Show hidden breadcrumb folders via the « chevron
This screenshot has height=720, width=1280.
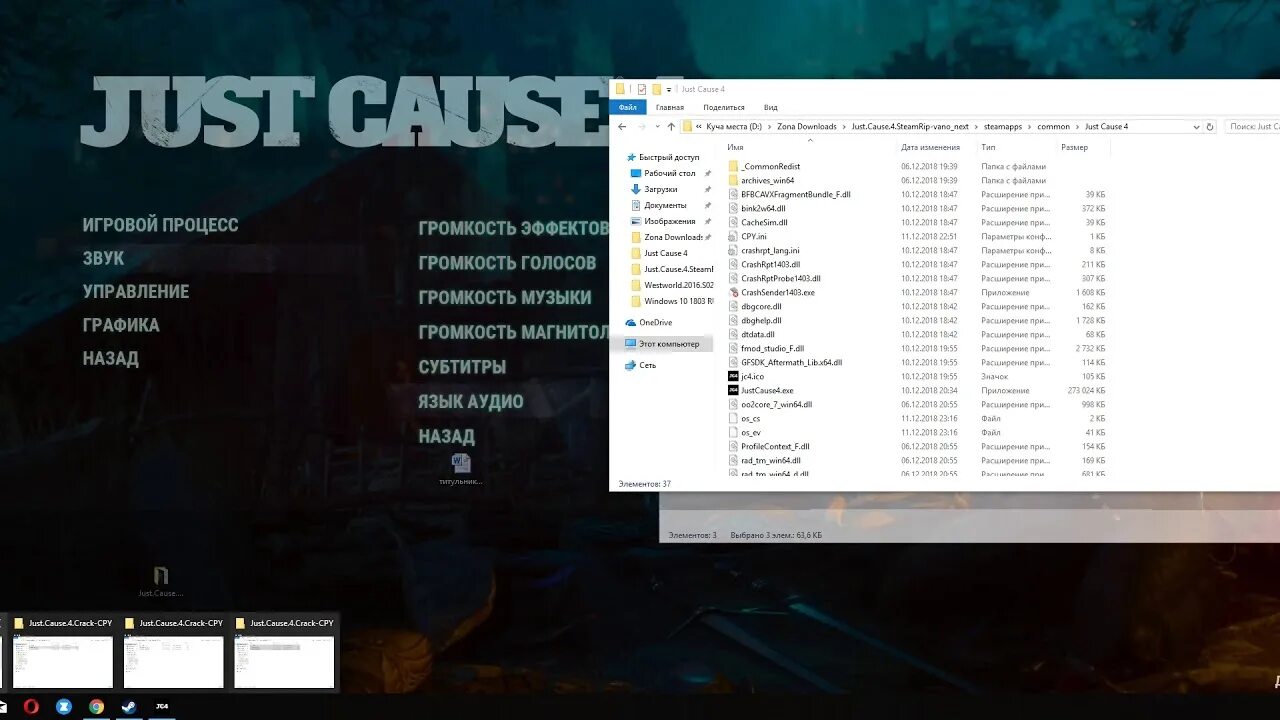tap(698, 127)
